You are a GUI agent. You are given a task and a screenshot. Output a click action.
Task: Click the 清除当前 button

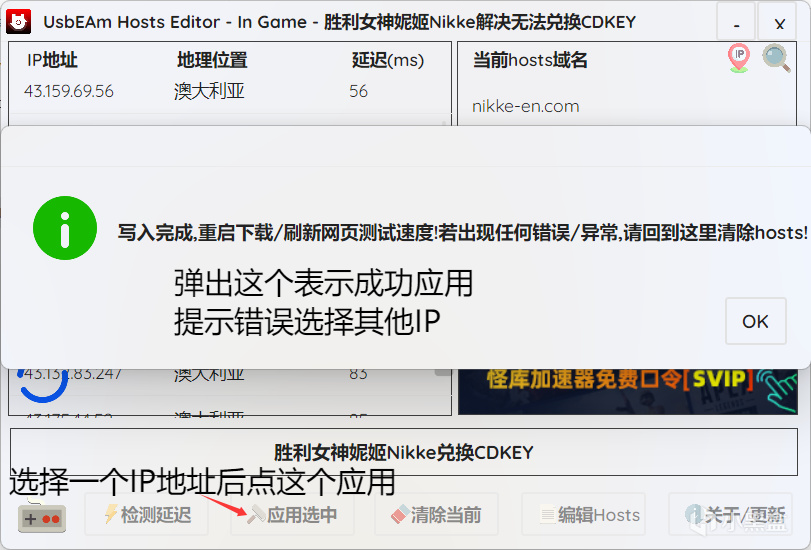click(x=437, y=514)
